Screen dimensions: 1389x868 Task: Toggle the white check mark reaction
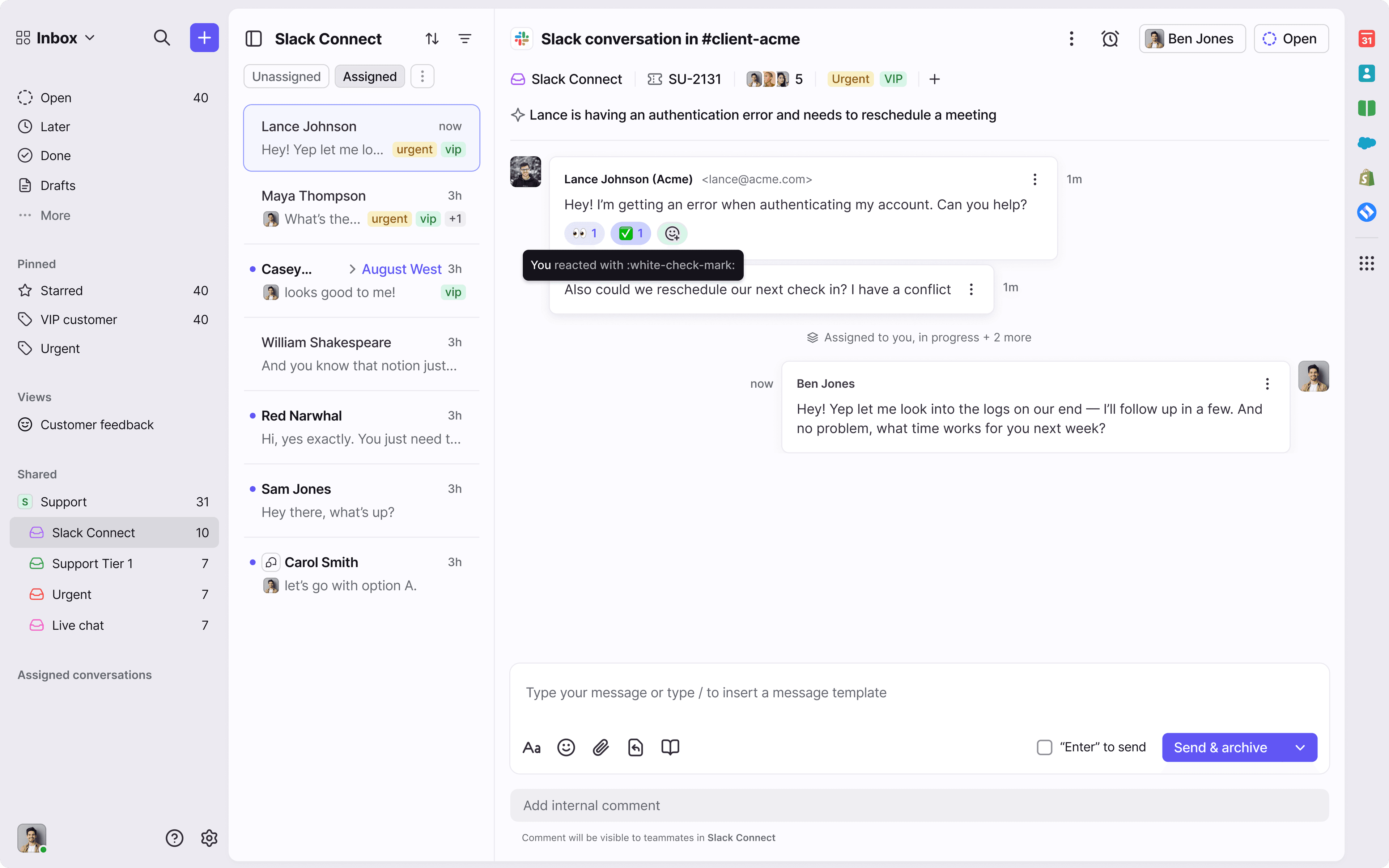[630, 233]
